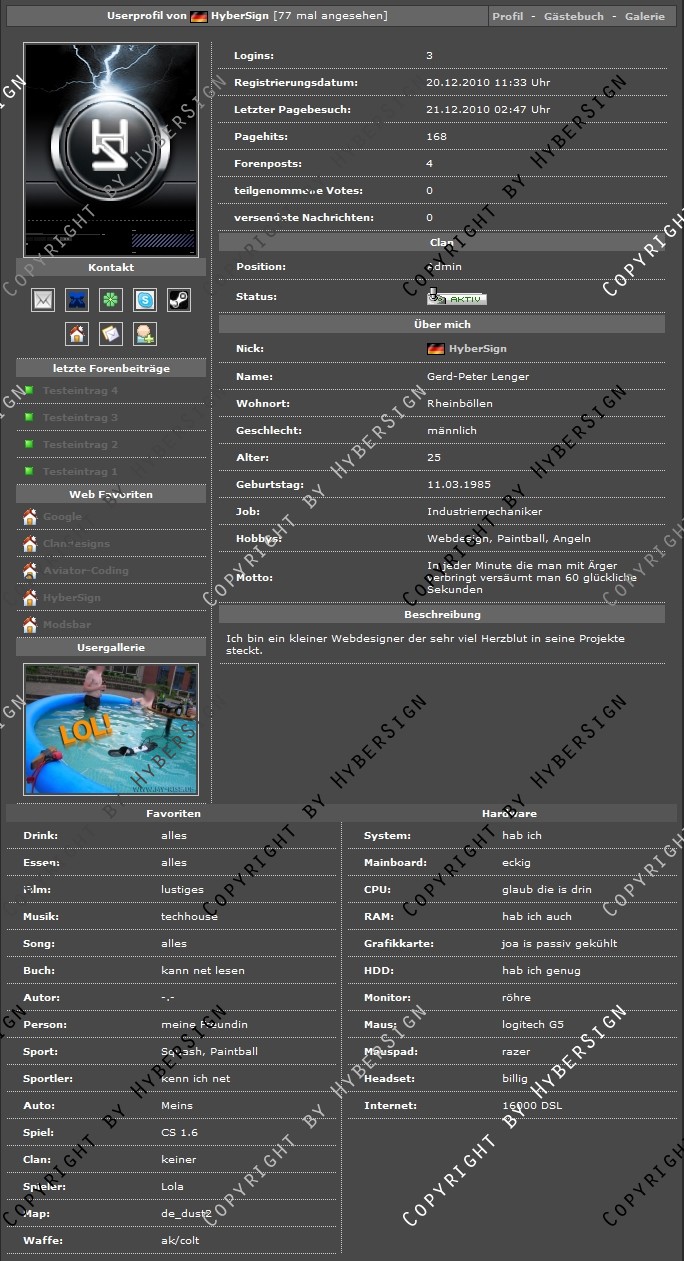Image resolution: width=684 pixels, height=1261 pixels.
Task: Open the homepage house icon under Kontakt
Action: click(x=77, y=334)
